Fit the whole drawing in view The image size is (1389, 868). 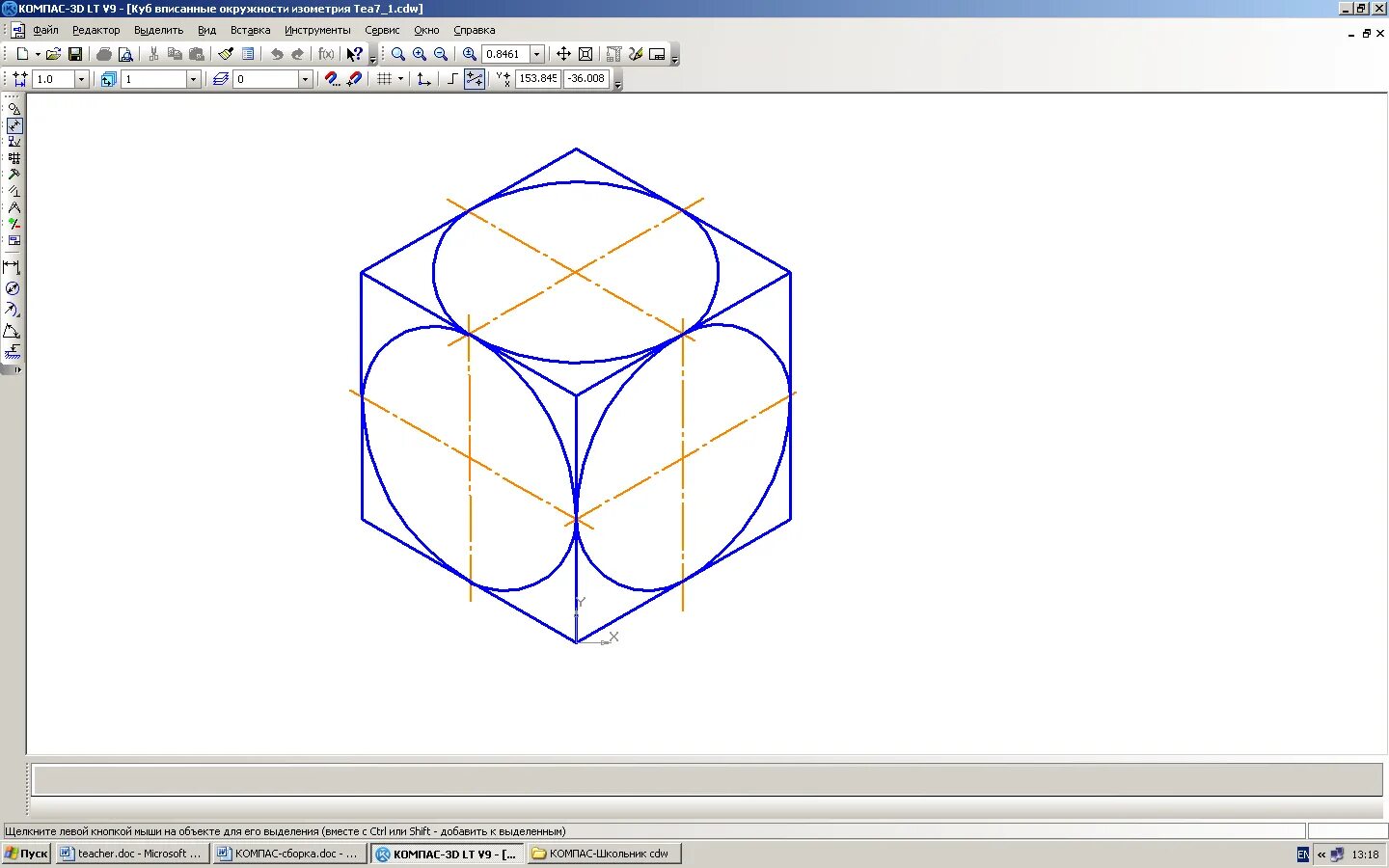(586, 54)
